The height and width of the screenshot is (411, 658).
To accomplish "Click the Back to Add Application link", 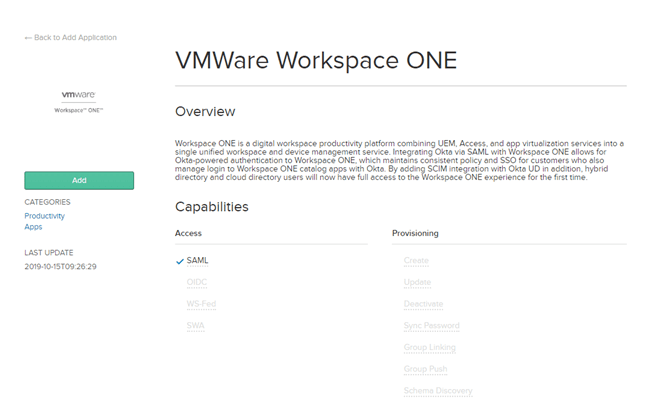I will (x=71, y=38).
